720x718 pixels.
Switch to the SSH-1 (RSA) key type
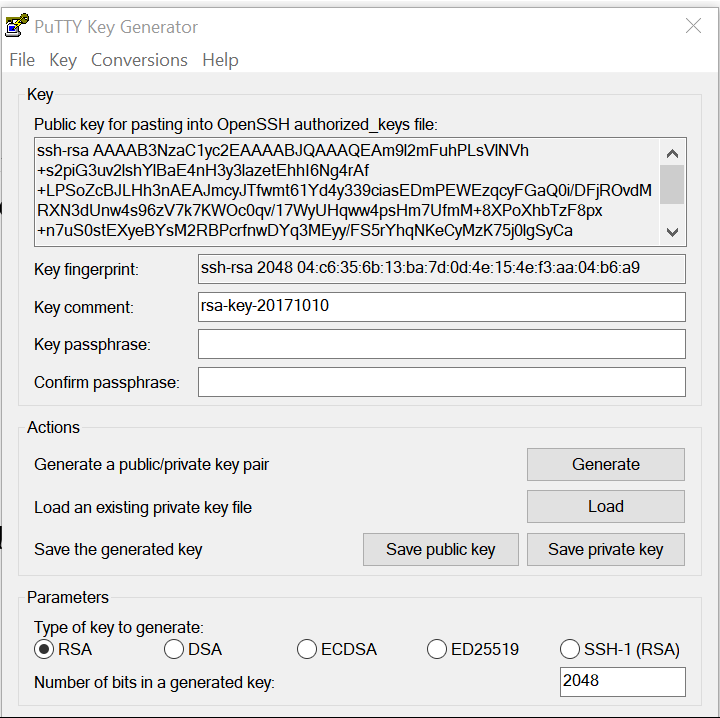(x=570, y=649)
